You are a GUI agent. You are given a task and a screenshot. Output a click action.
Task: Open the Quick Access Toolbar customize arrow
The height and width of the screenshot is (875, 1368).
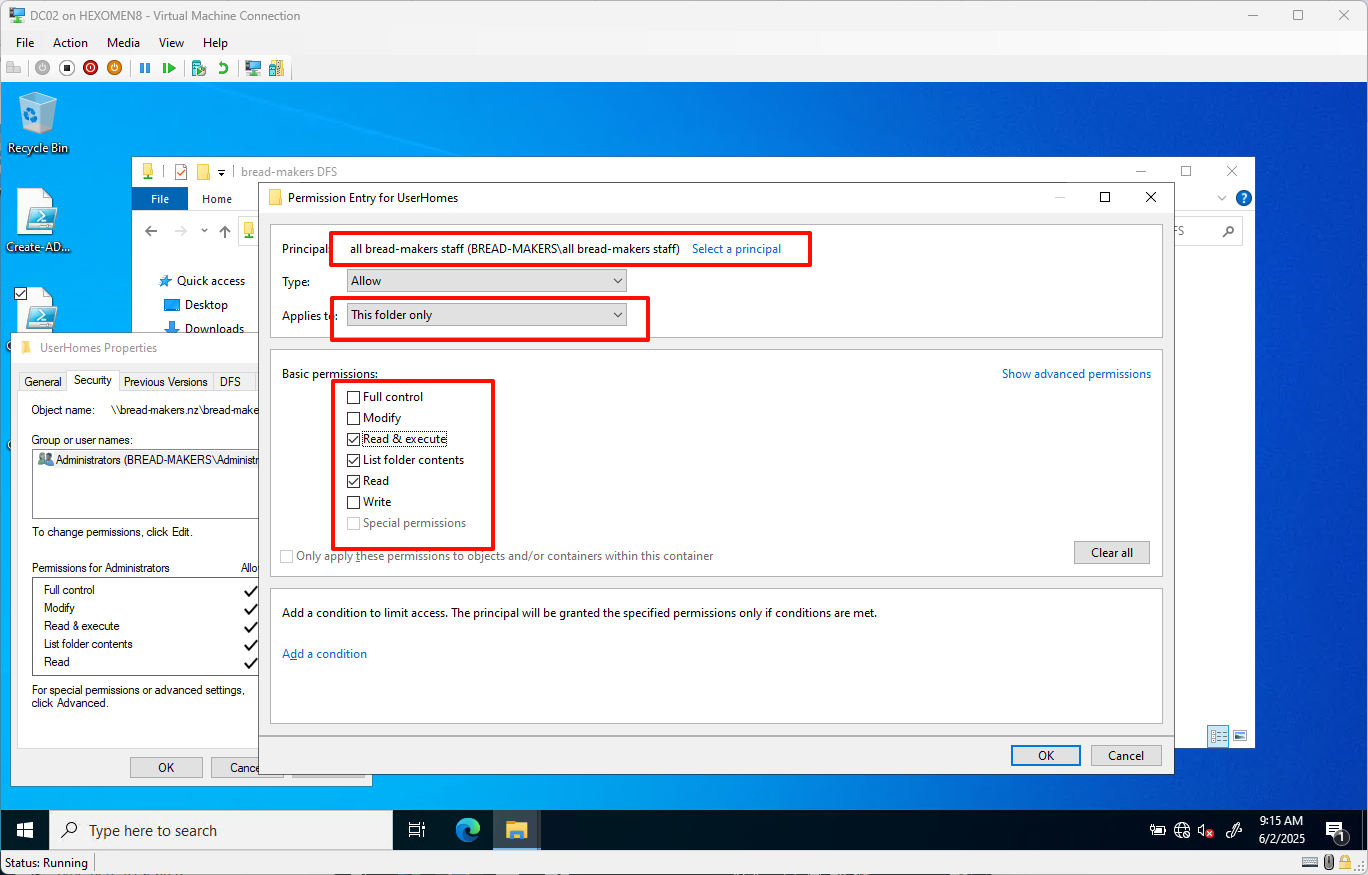click(221, 172)
